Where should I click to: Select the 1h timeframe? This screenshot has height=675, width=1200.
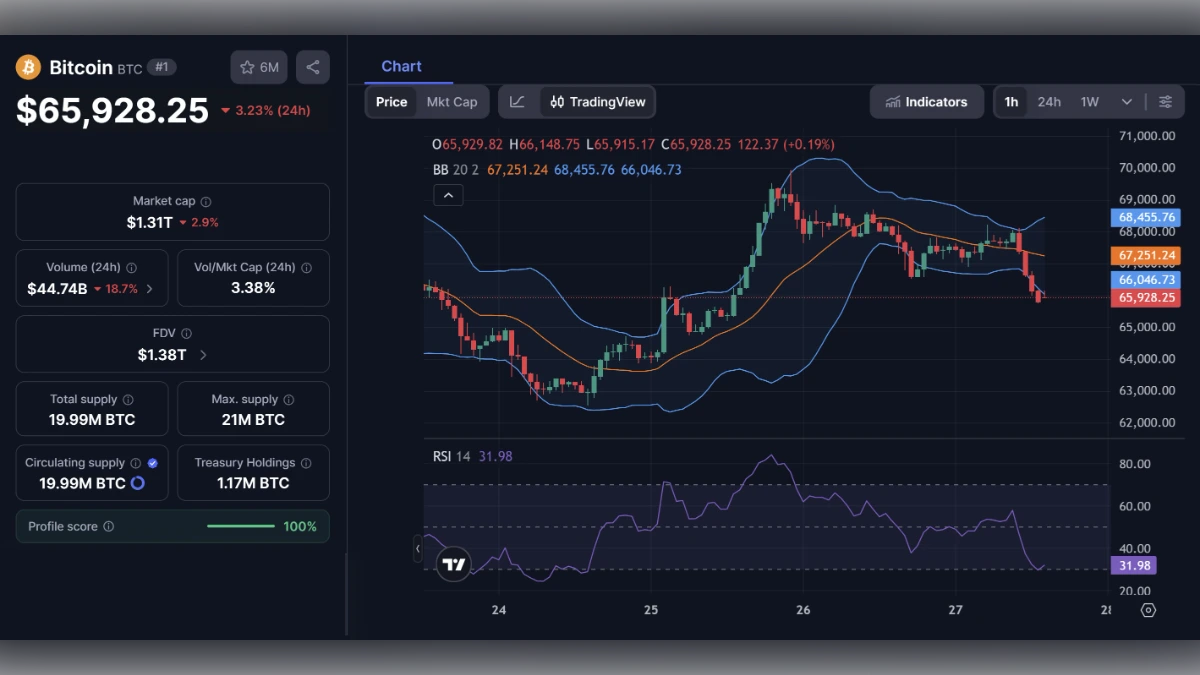1010,101
